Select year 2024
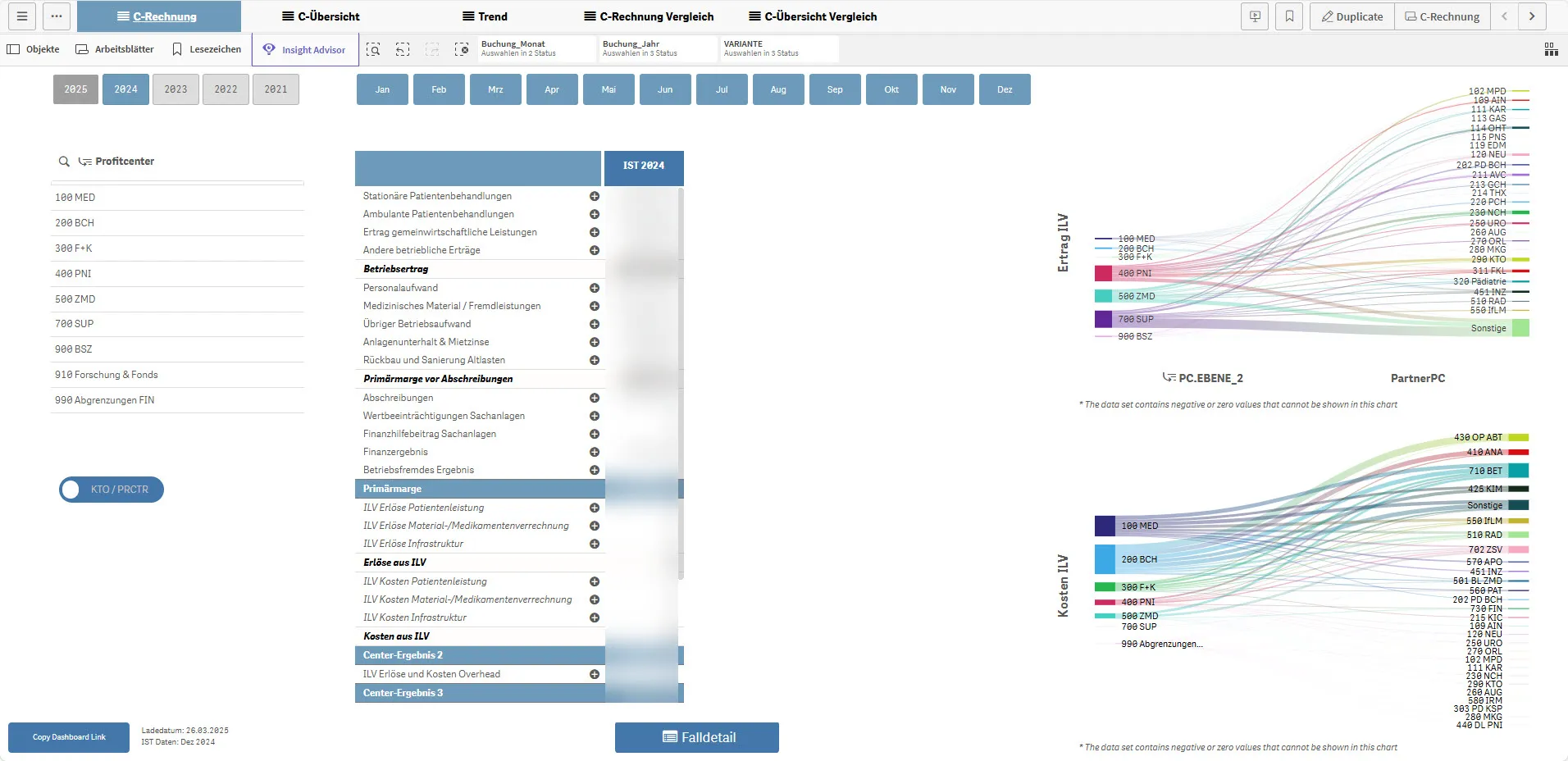This screenshot has height=761, width=1568. (125, 89)
